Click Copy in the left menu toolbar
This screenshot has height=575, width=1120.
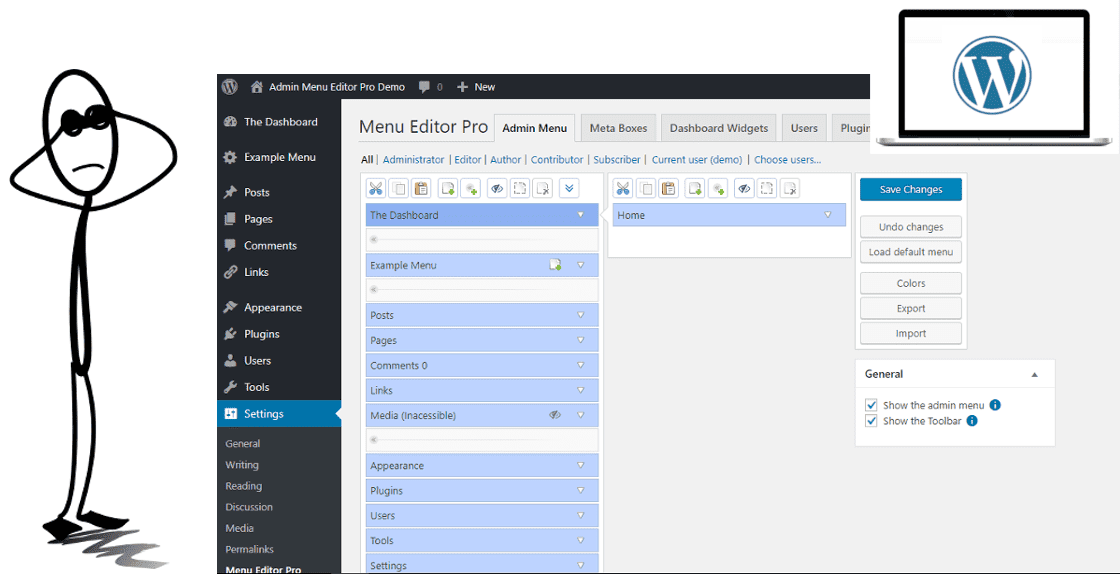399,189
